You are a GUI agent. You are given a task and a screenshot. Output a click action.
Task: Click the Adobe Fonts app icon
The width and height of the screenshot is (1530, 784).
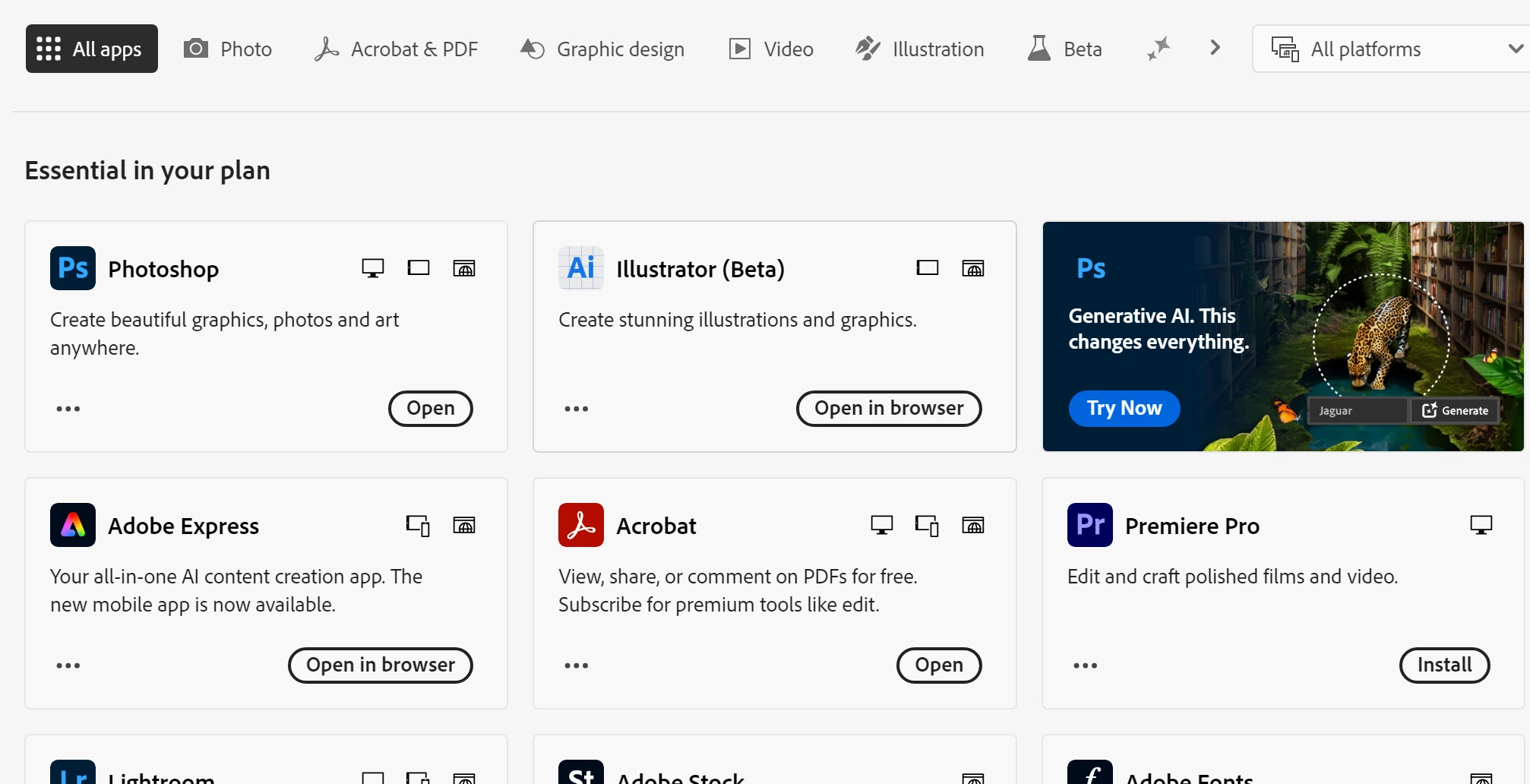click(1090, 772)
